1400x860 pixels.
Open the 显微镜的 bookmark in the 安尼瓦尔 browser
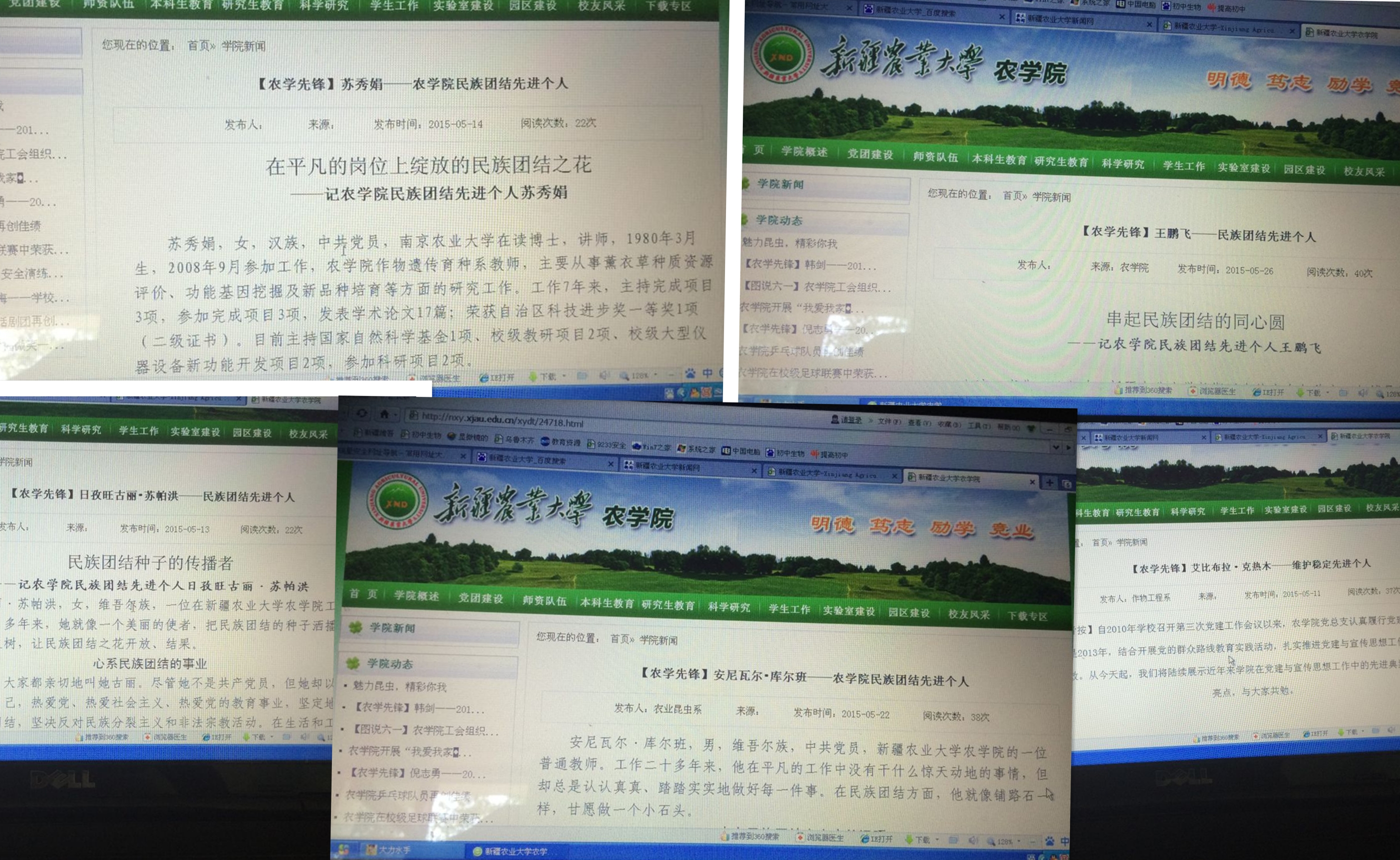(467, 437)
